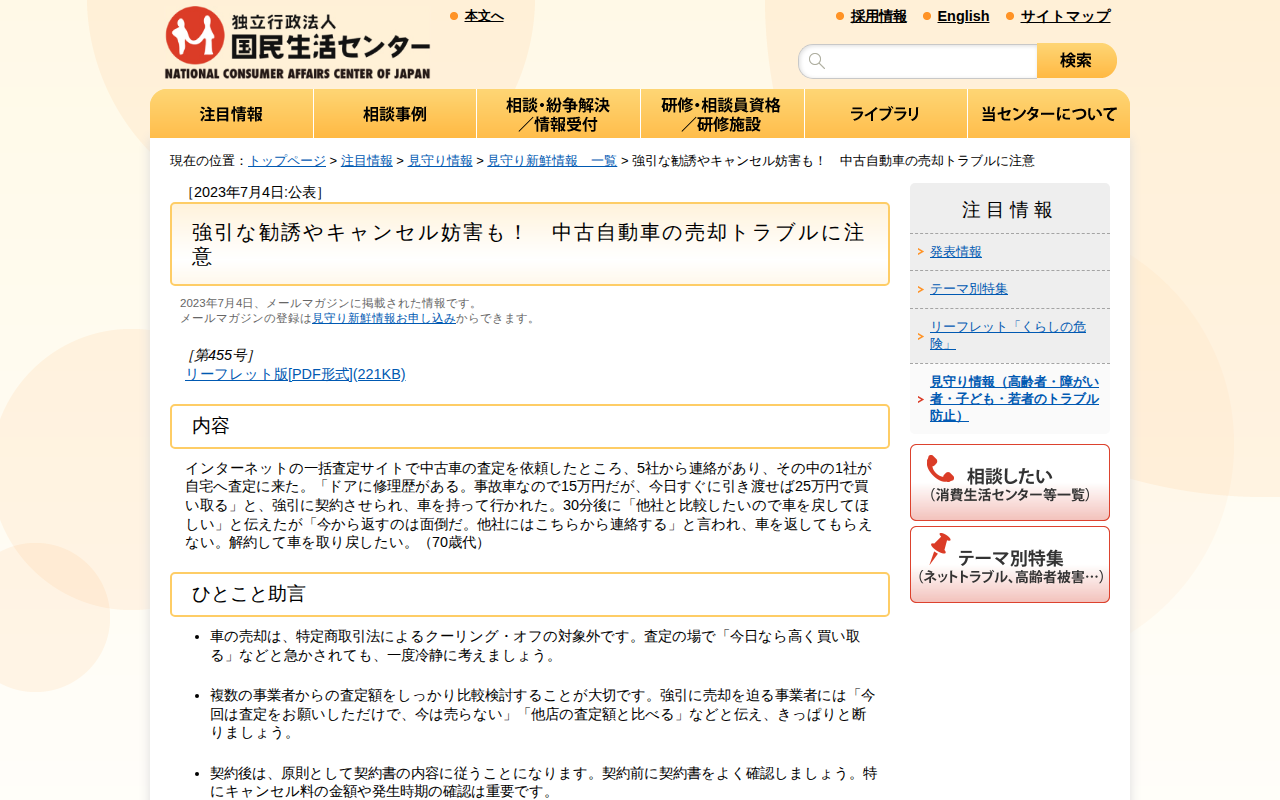1280x800 pixels.
Task: Open 見守り新鮮情報お申し込み registration link
Action: pos(384,318)
